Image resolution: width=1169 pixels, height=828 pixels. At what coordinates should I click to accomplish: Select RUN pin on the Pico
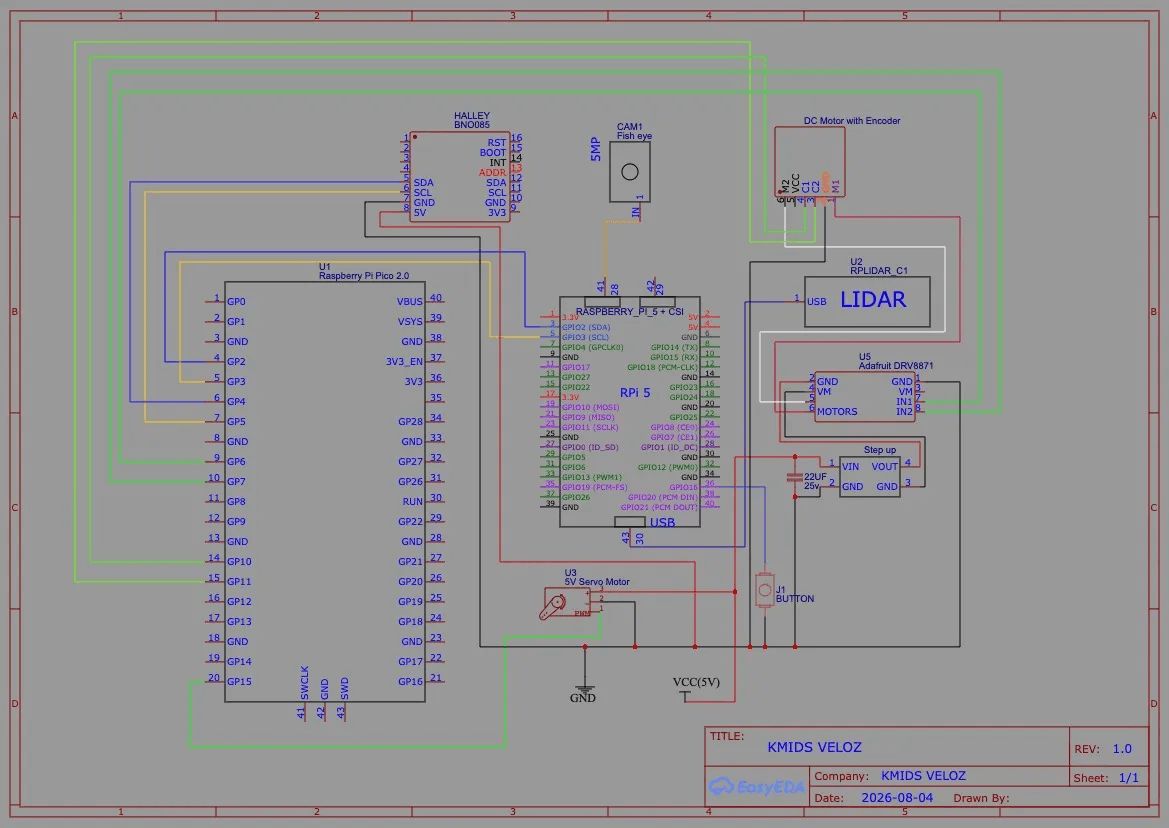click(412, 502)
